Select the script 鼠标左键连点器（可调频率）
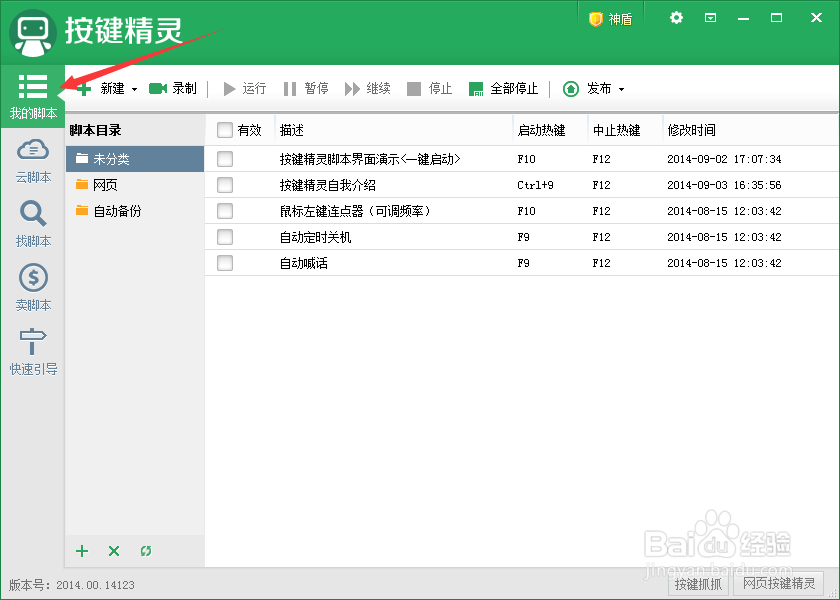 click(356, 211)
